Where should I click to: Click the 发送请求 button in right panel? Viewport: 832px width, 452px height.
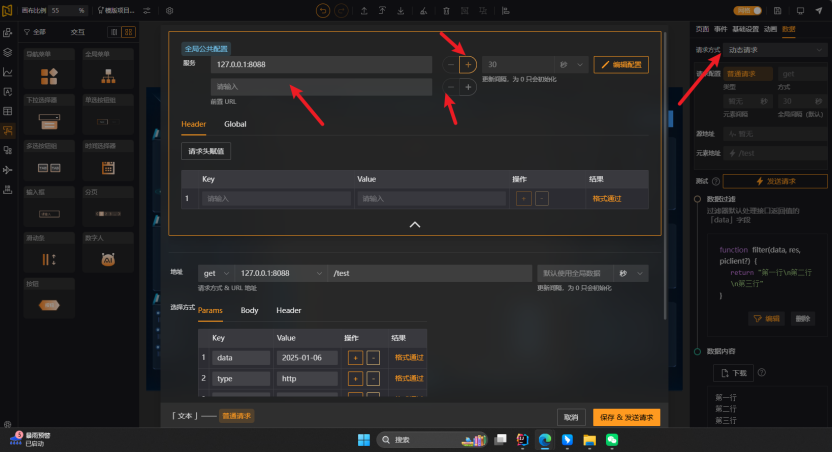coord(775,181)
